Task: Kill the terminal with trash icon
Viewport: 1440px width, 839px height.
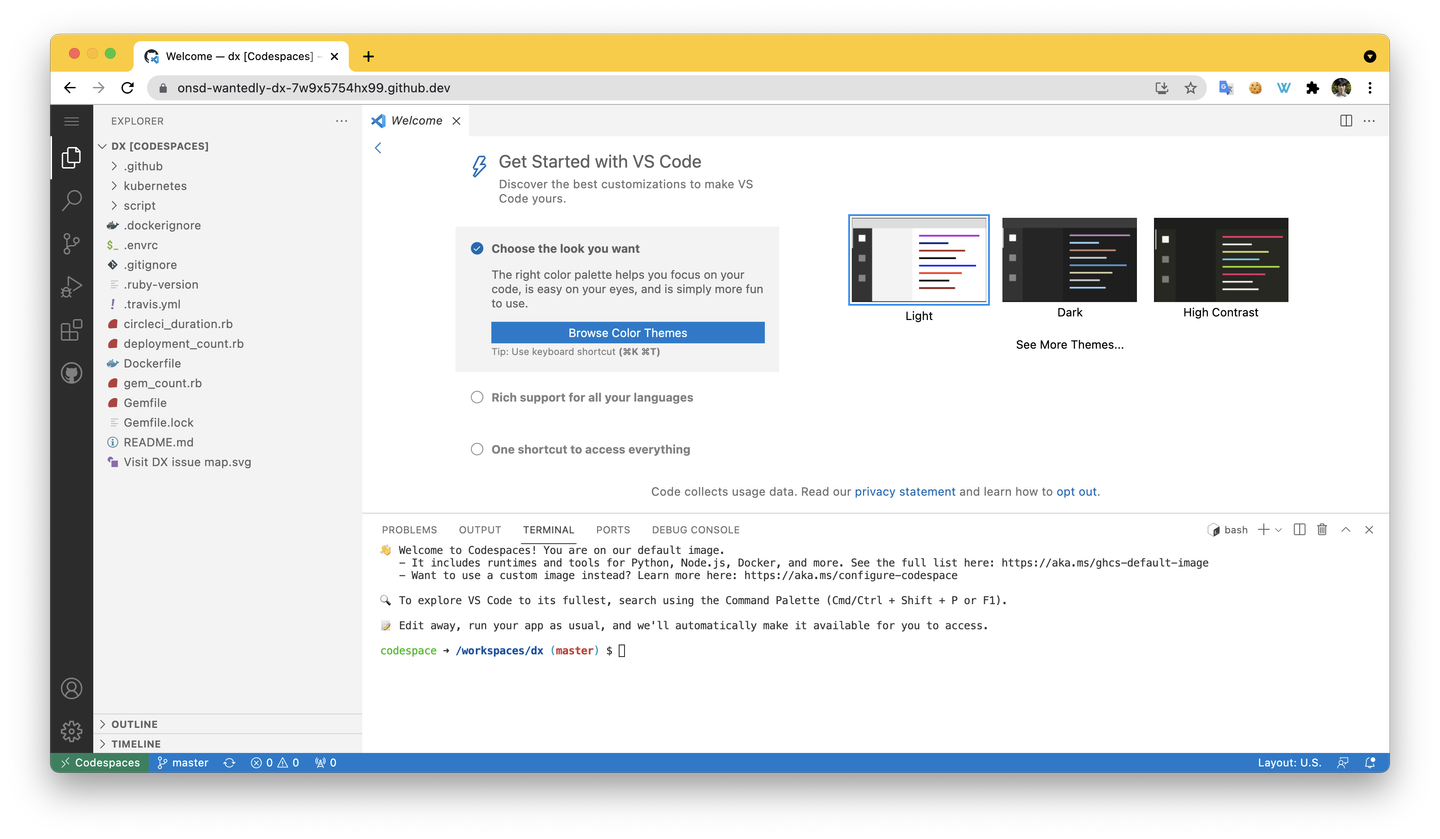Action: (1322, 529)
